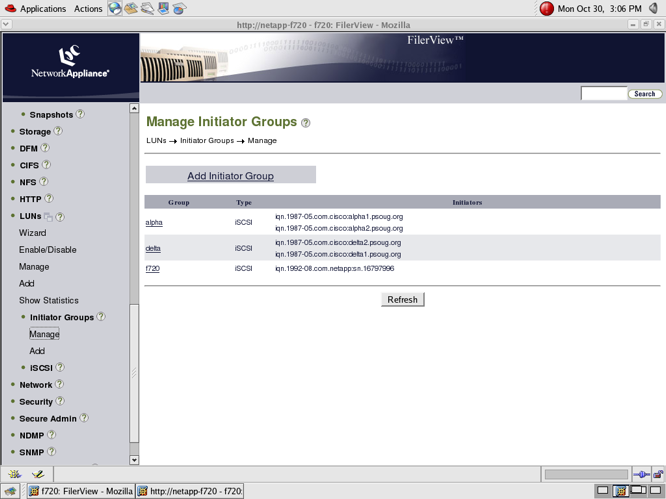Image resolution: width=666 pixels, height=499 pixels.
Task: Open help icon next to LUNs
Action: click(x=60, y=217)
